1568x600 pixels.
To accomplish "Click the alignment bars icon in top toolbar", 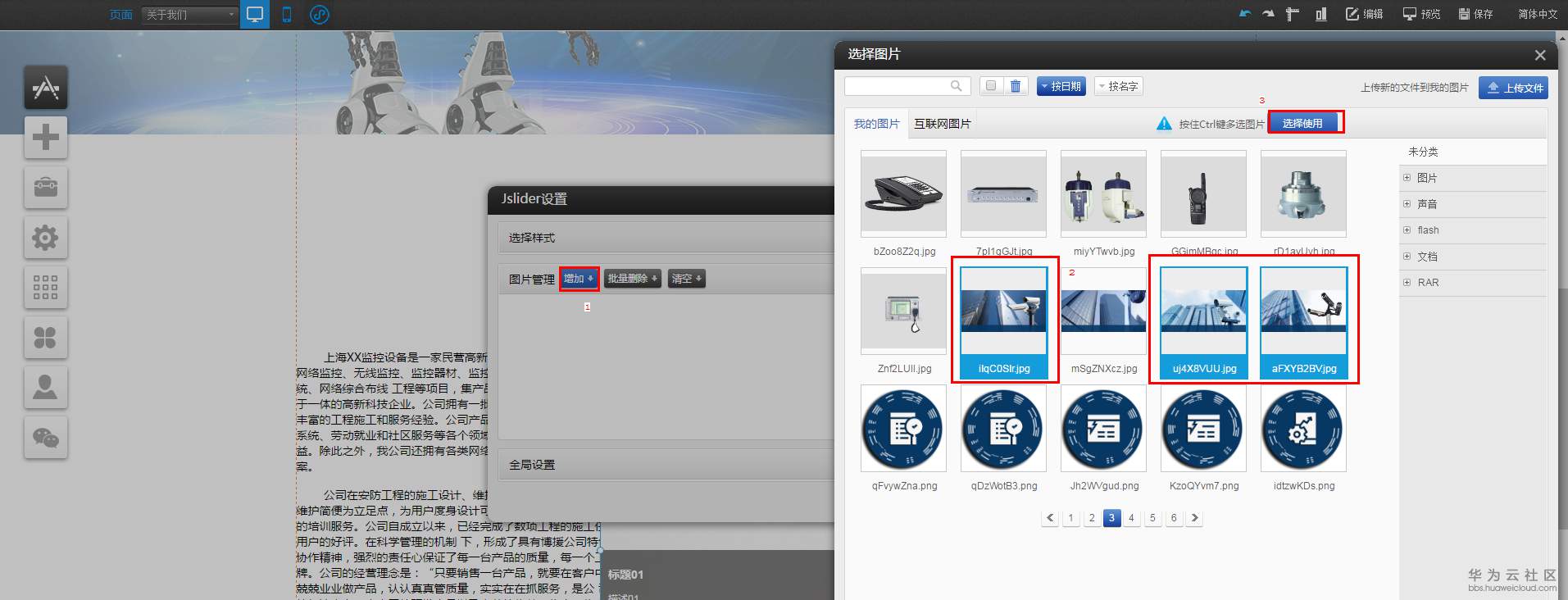I will click(x=1321, y=14).
